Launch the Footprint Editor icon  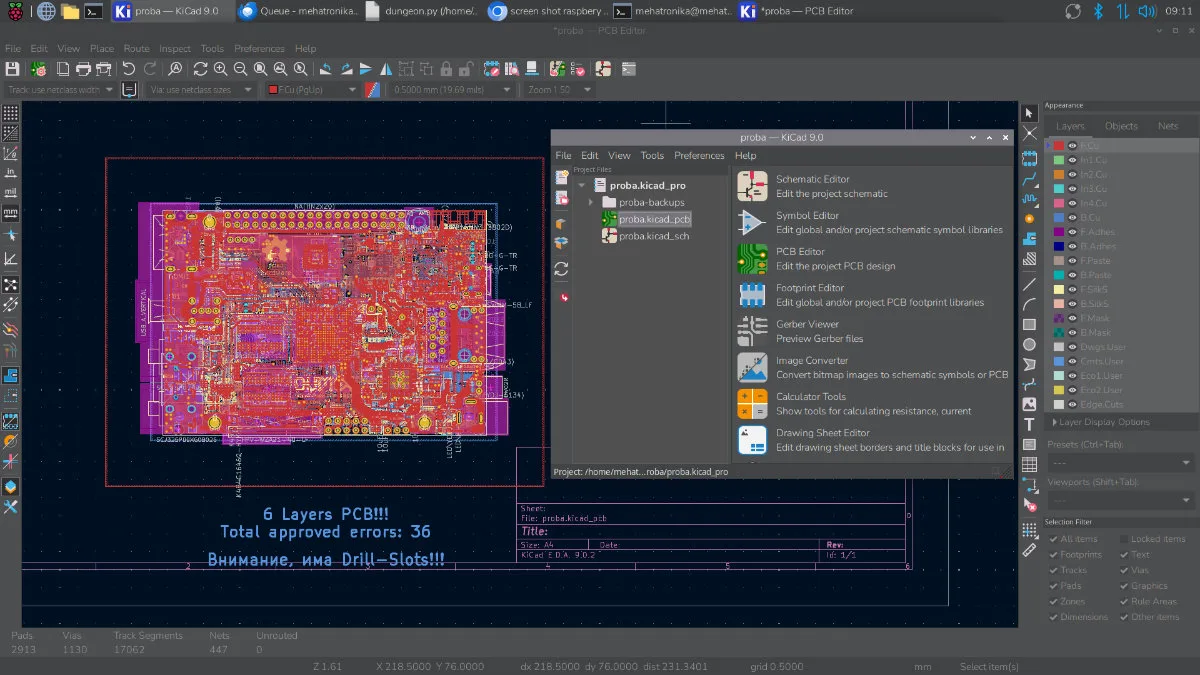pyautogui.click(x=752, y=295)
